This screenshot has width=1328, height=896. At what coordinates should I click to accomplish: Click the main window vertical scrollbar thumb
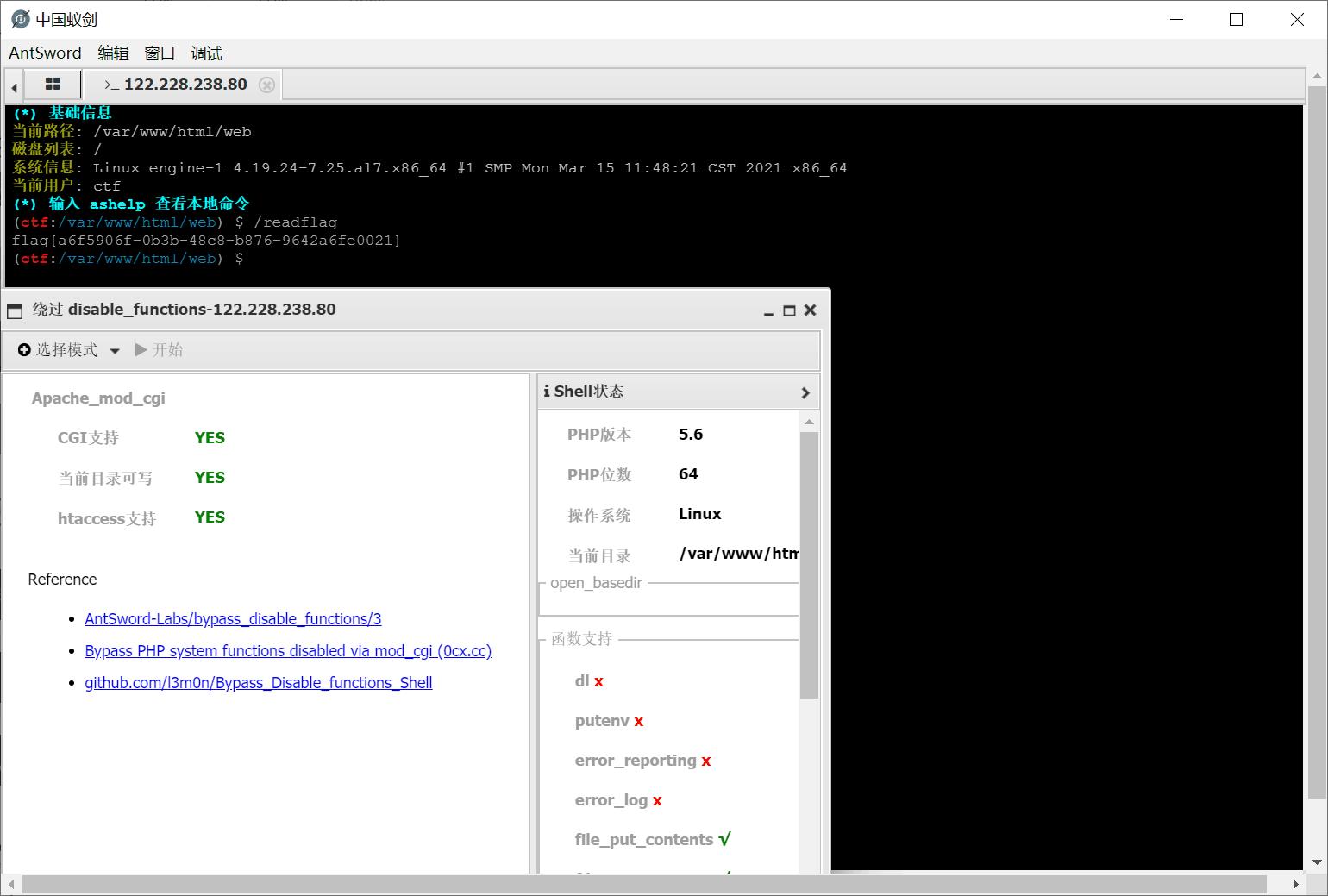click(1316, 442)
